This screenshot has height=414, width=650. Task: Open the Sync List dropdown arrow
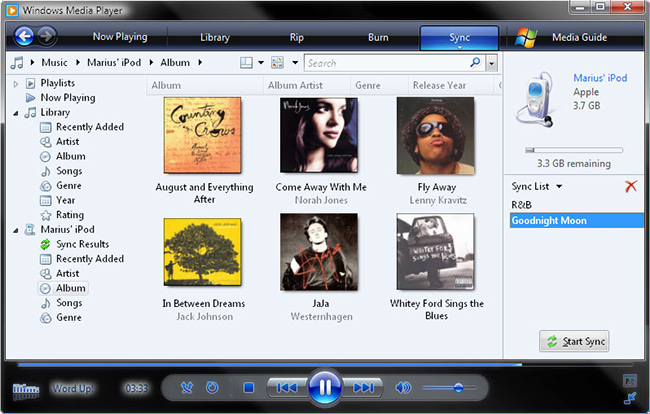pos(560,187)
